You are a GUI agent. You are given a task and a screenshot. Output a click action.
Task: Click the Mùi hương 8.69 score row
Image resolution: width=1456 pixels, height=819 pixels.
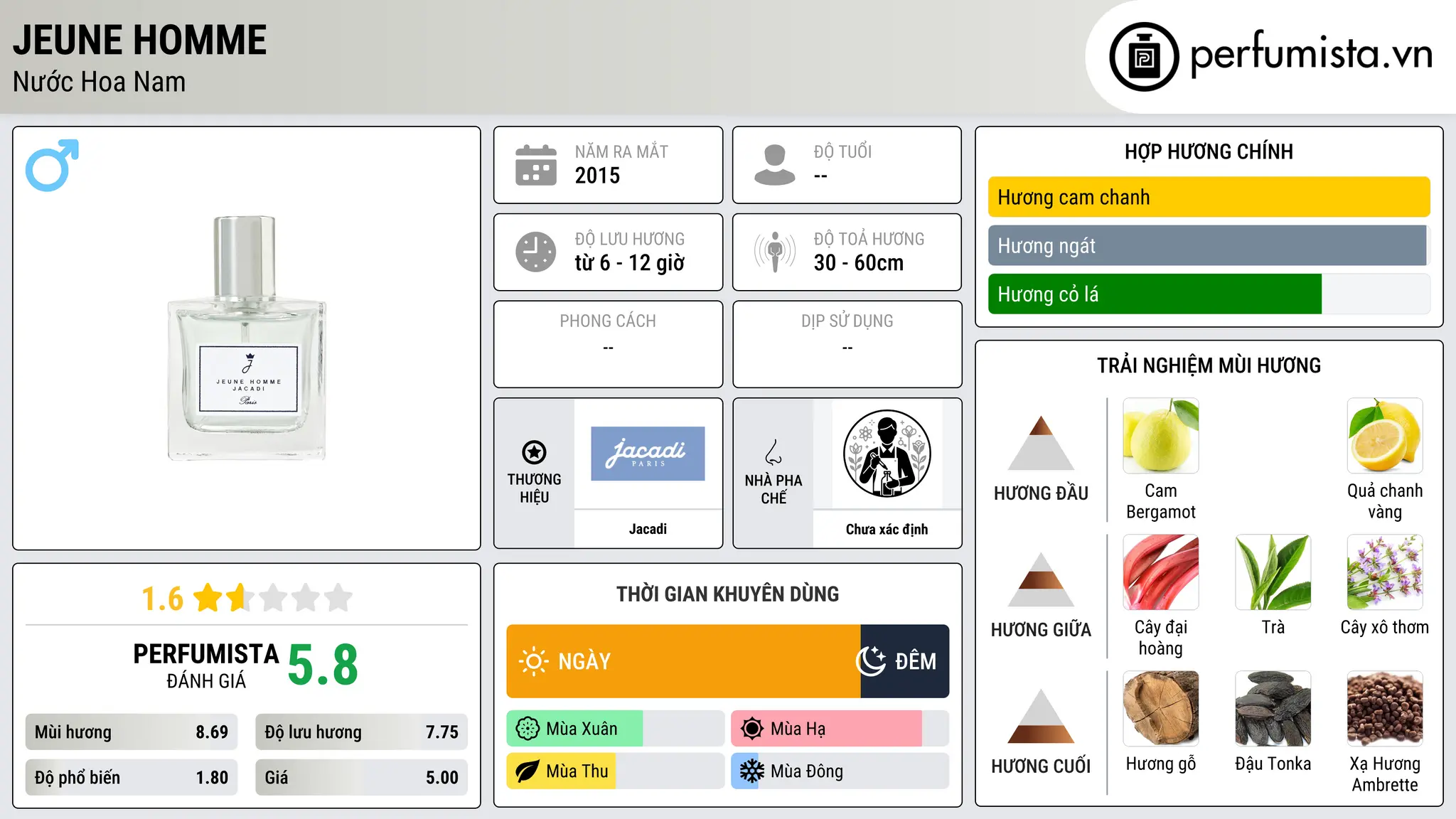[132, 732]
